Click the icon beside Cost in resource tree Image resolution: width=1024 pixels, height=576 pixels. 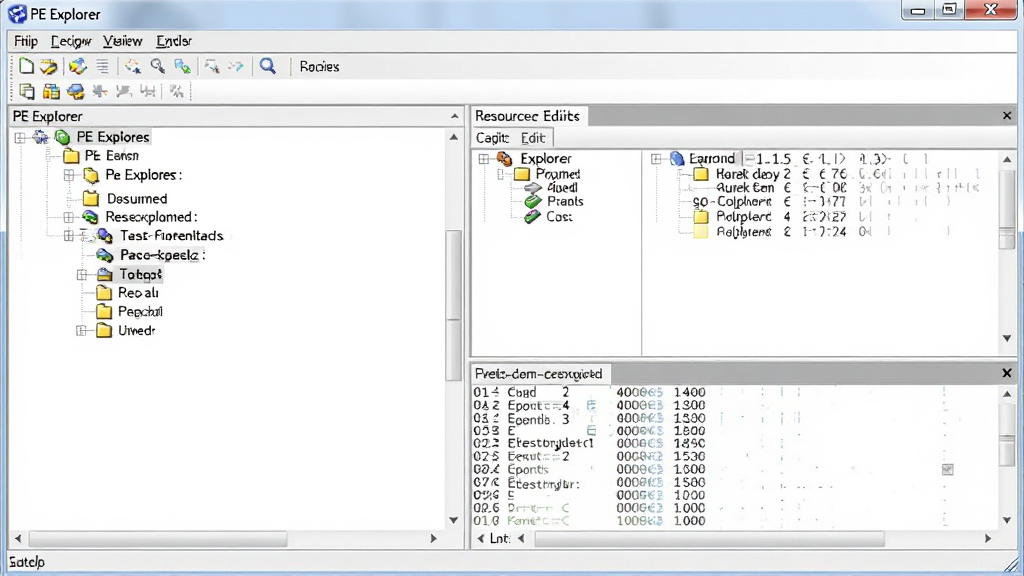point(533,216)
